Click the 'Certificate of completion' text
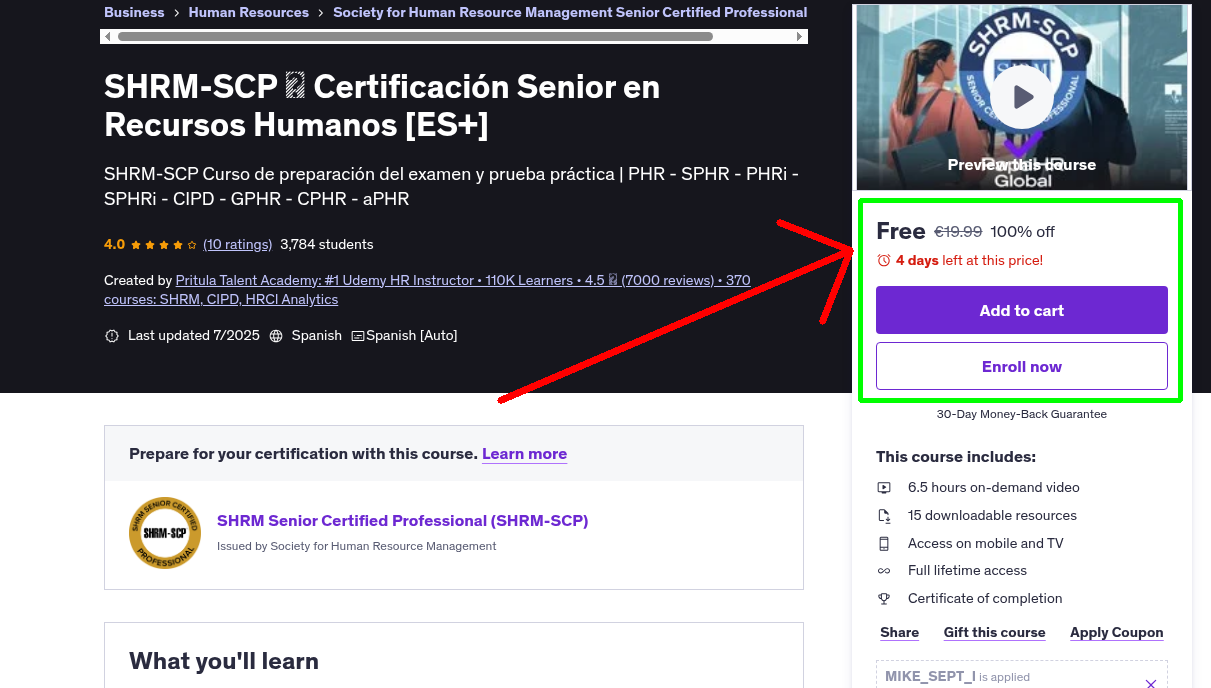The width and height of the screenshot is (1211, 688). pos(985,599)
